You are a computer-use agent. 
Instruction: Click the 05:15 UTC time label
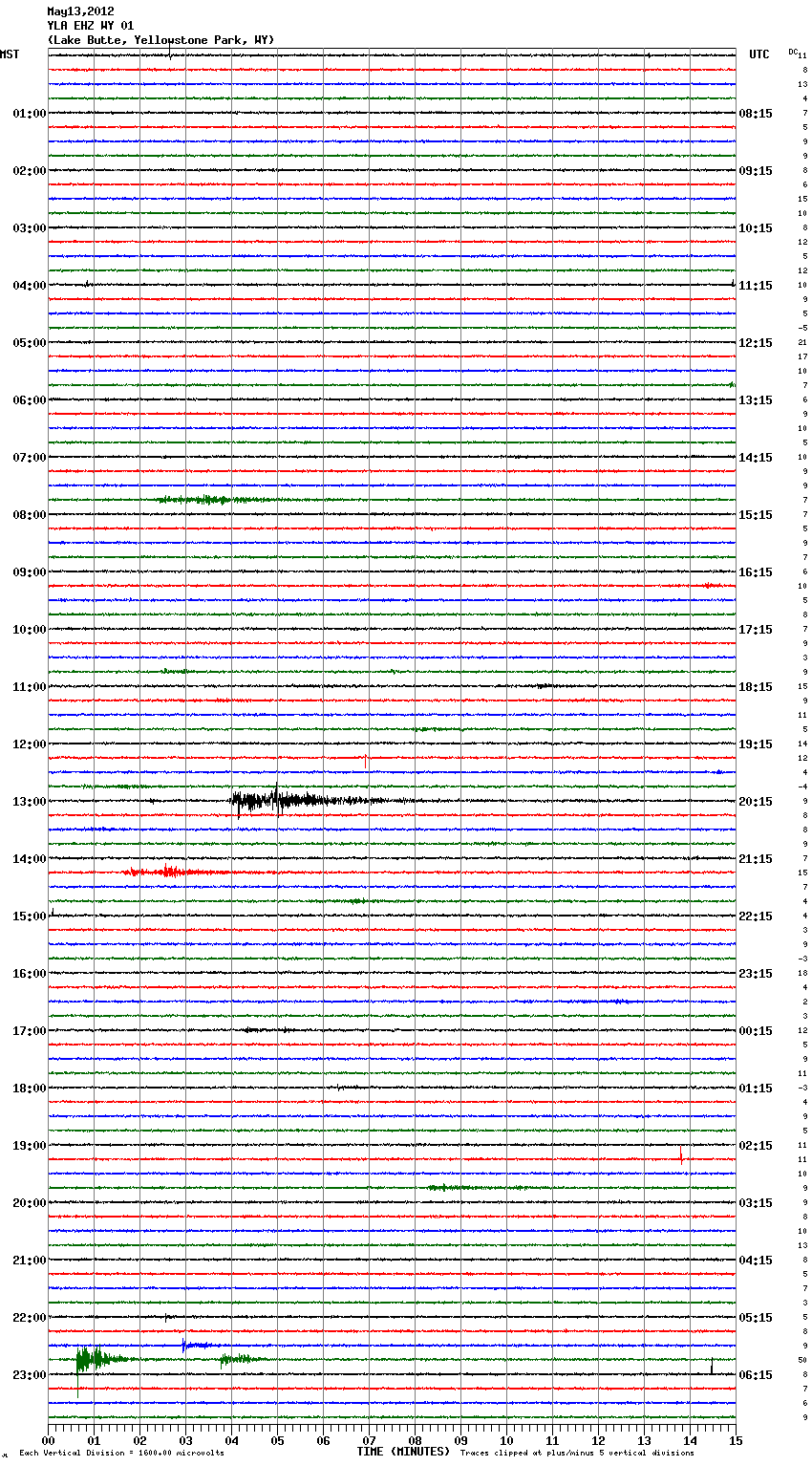tap(756, 1318)
